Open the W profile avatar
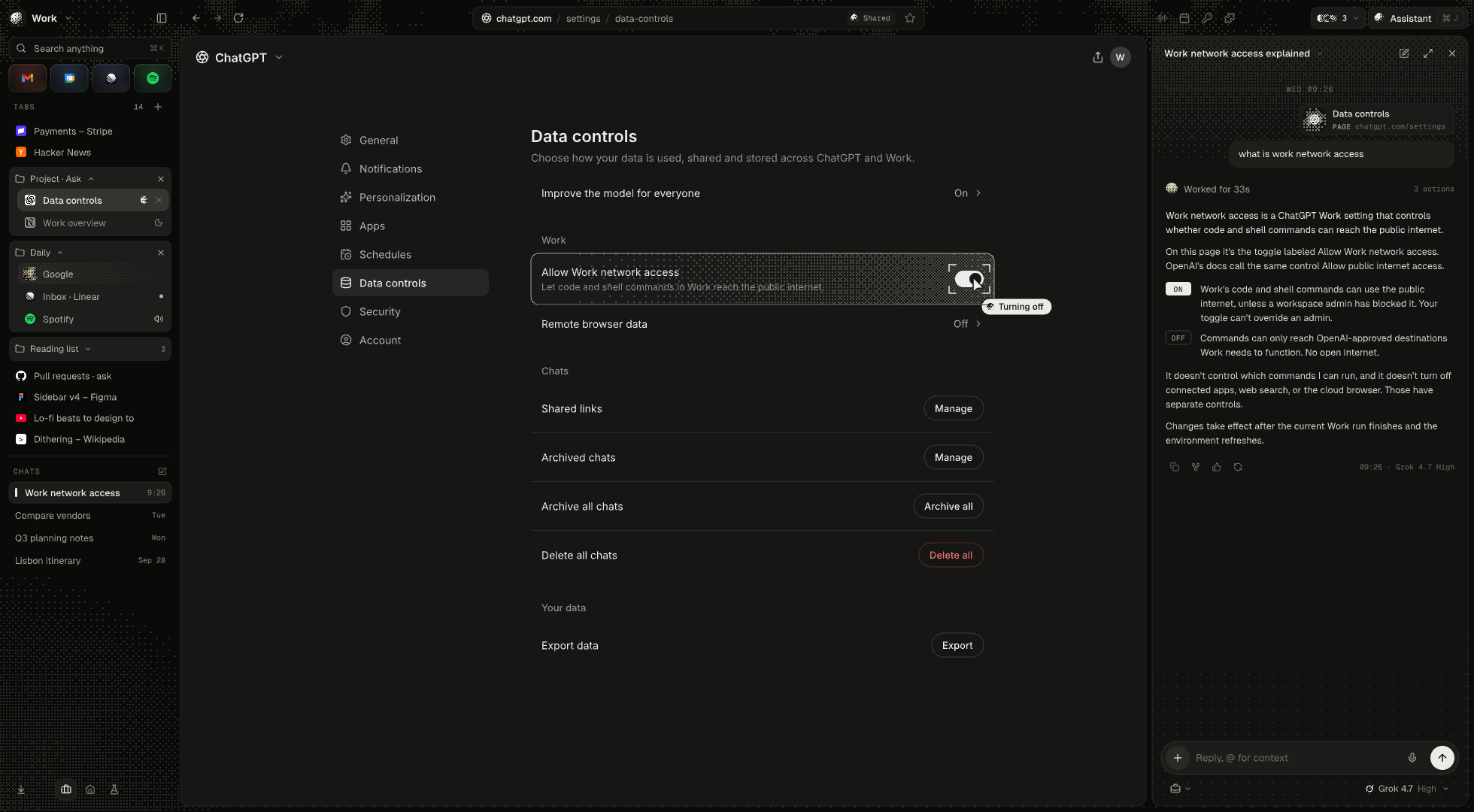This screenshot has width=1474, height=812. coord(1121,57)
